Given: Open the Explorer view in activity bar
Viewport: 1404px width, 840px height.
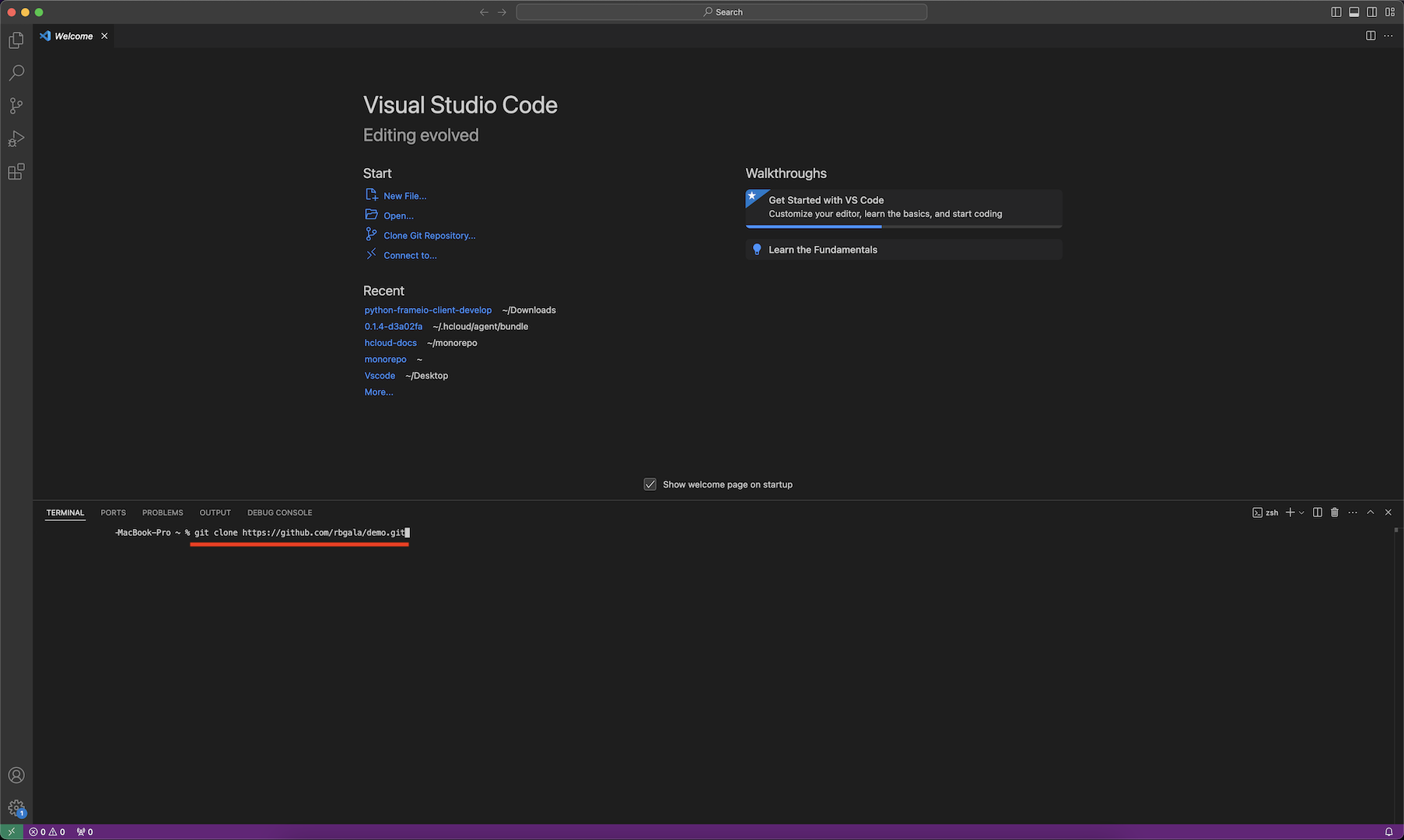Looking at the screenshot, I should click(x=16, y=40).
